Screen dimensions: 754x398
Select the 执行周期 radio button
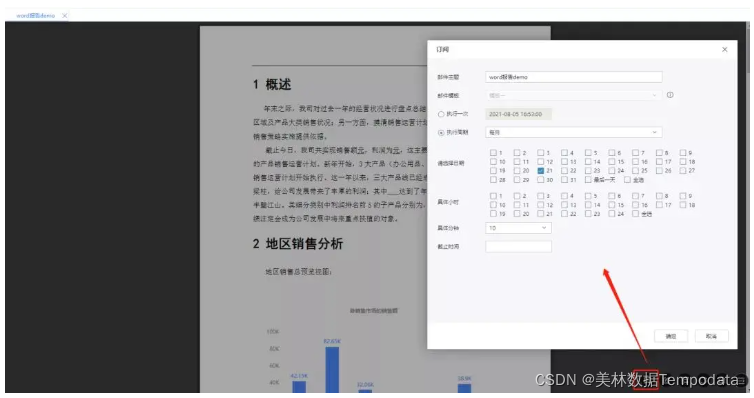point(441,133)
